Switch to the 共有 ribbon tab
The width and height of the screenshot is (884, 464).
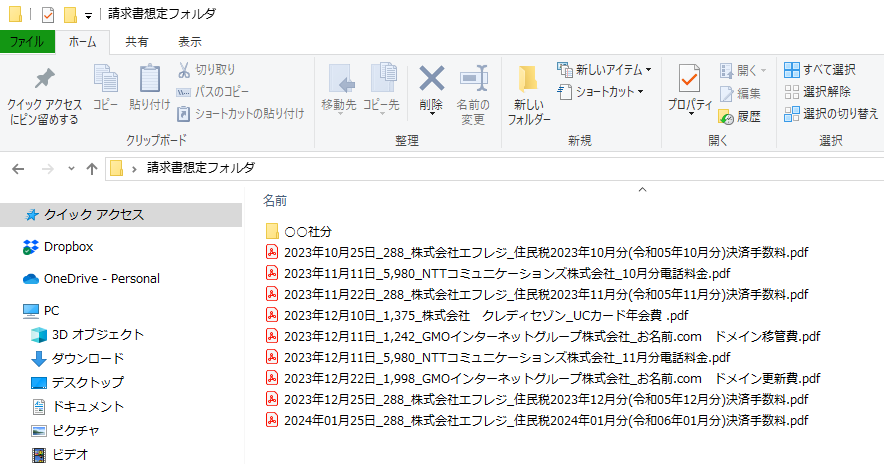point(136,42)
